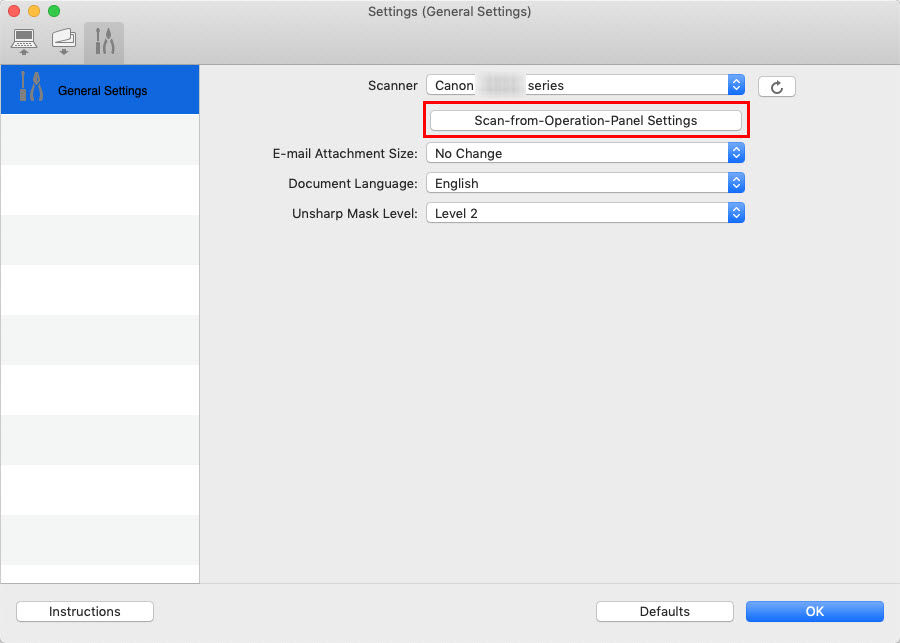
Task: Open the Scan from Operation Panel tab icon
Action: pos(64,42)
